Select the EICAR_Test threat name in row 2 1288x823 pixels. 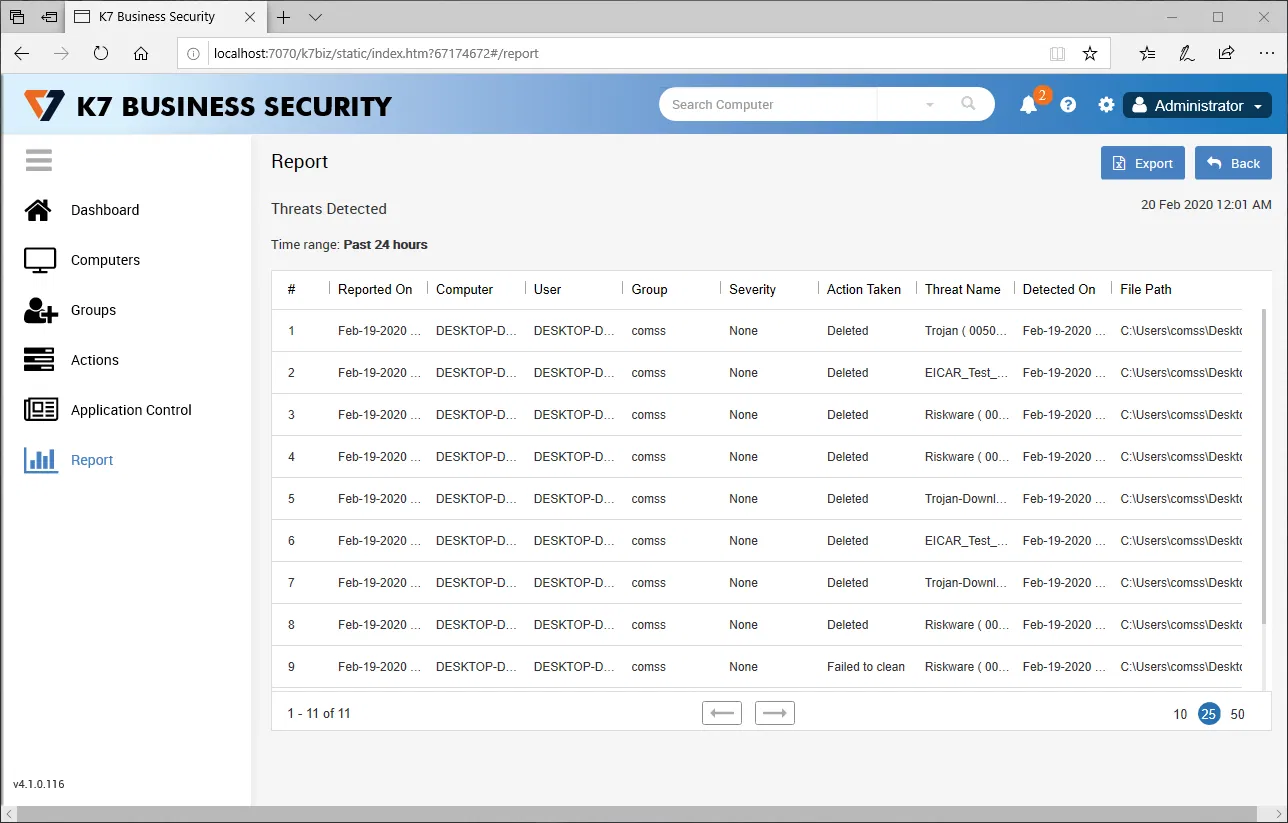pos(966,373)
